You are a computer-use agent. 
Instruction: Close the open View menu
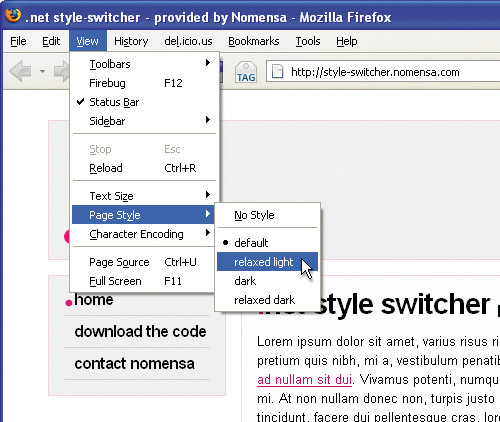click(88, 41)
